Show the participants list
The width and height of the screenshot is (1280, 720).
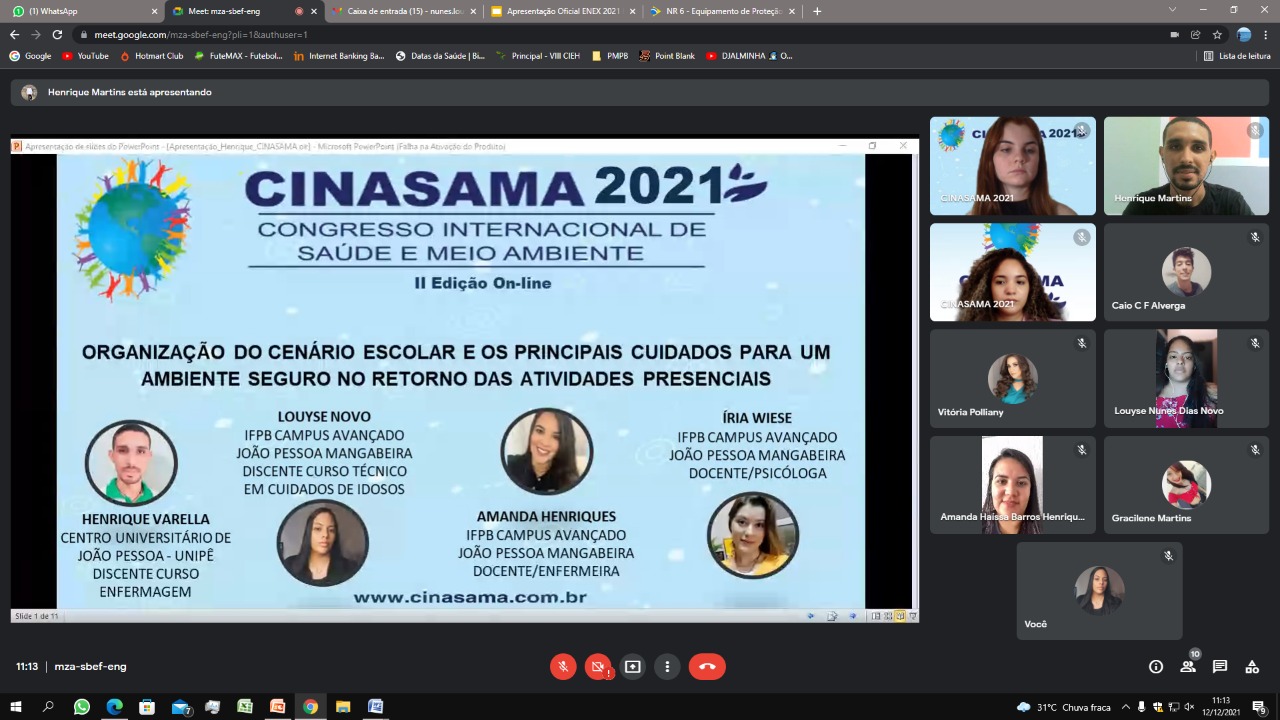coord(1188,667)
